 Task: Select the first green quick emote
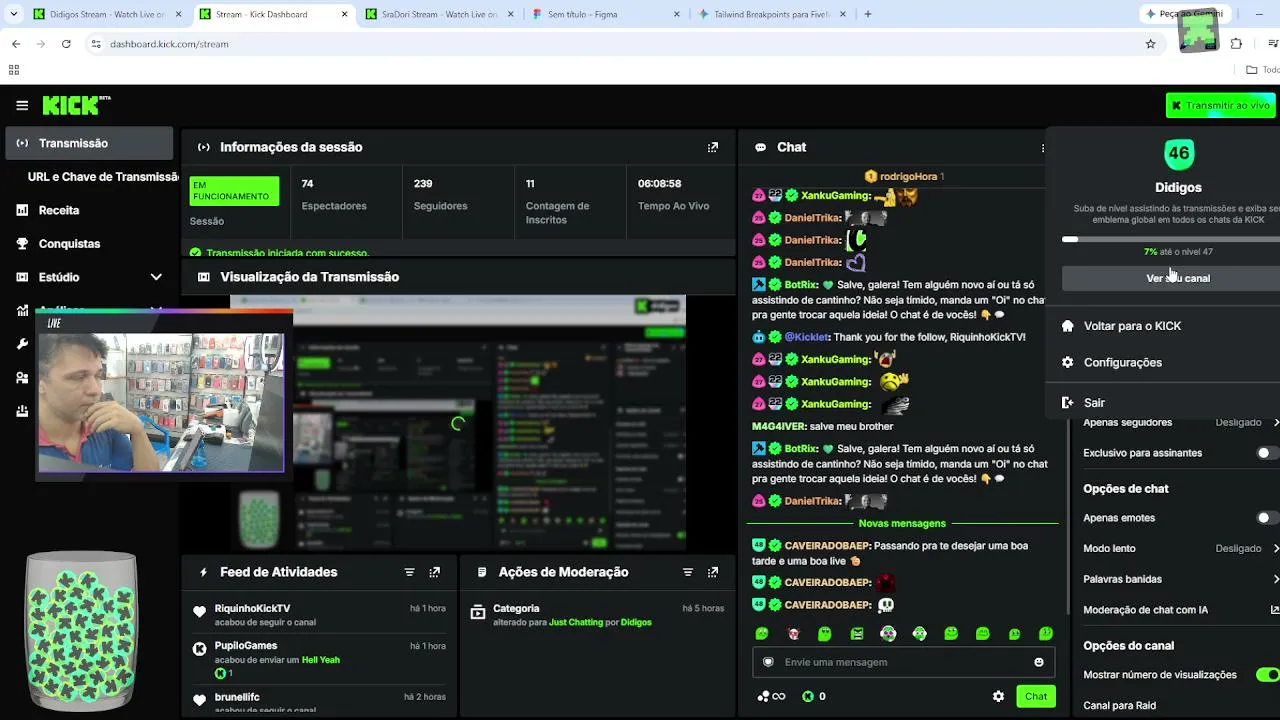(762, 633)
